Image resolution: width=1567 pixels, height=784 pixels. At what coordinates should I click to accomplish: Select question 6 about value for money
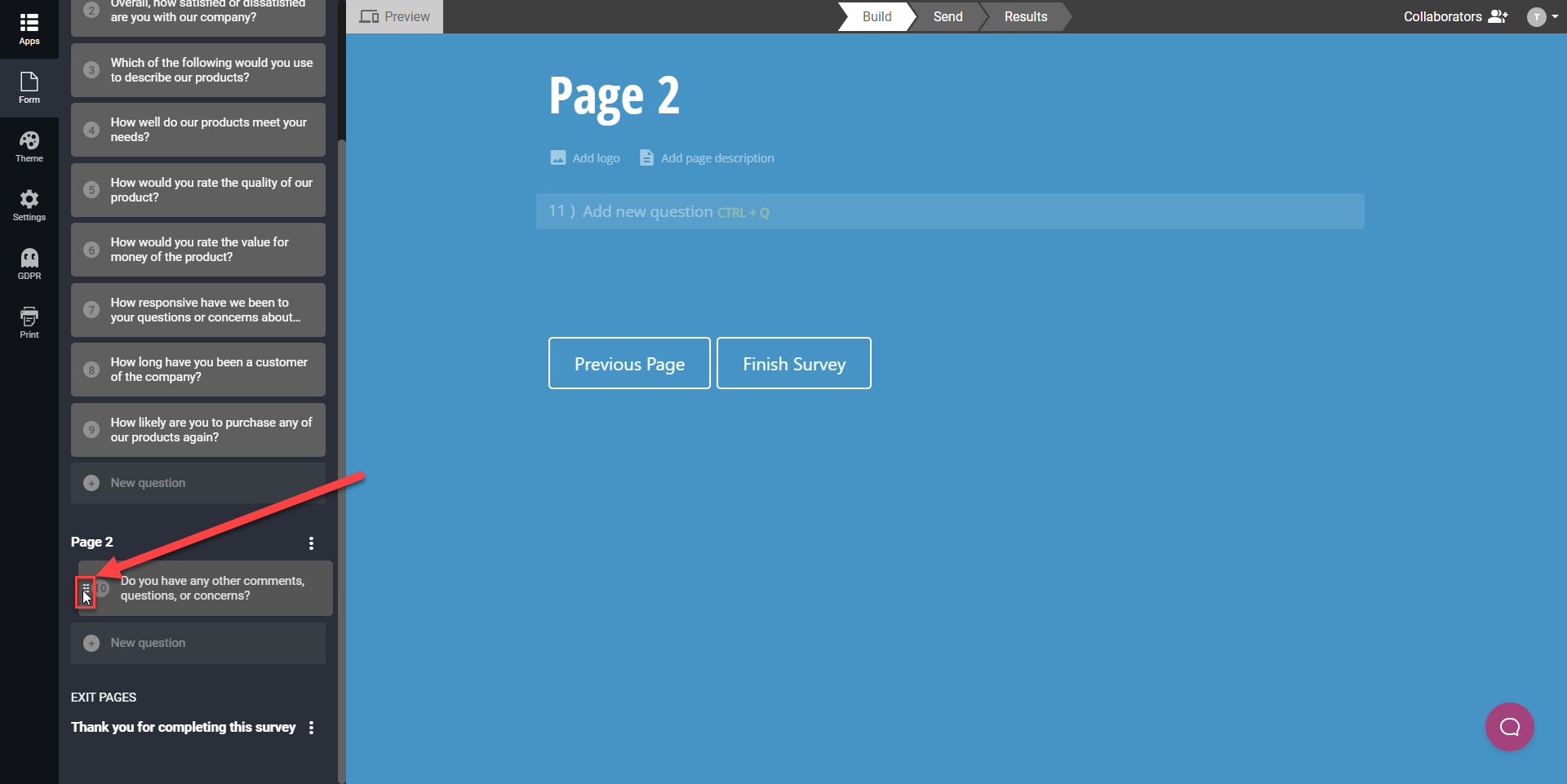click(198, 250)
